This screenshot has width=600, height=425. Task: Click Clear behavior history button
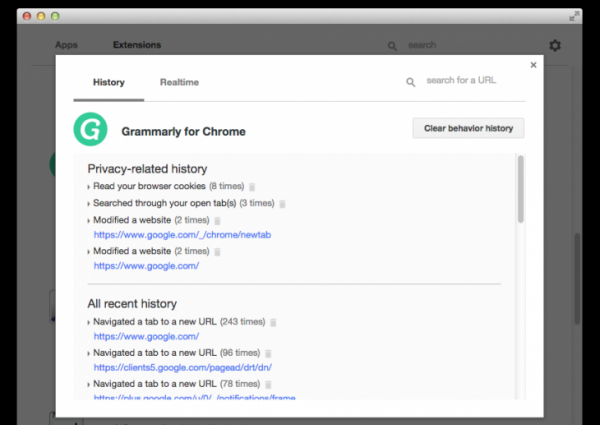[x=468, y=128]
